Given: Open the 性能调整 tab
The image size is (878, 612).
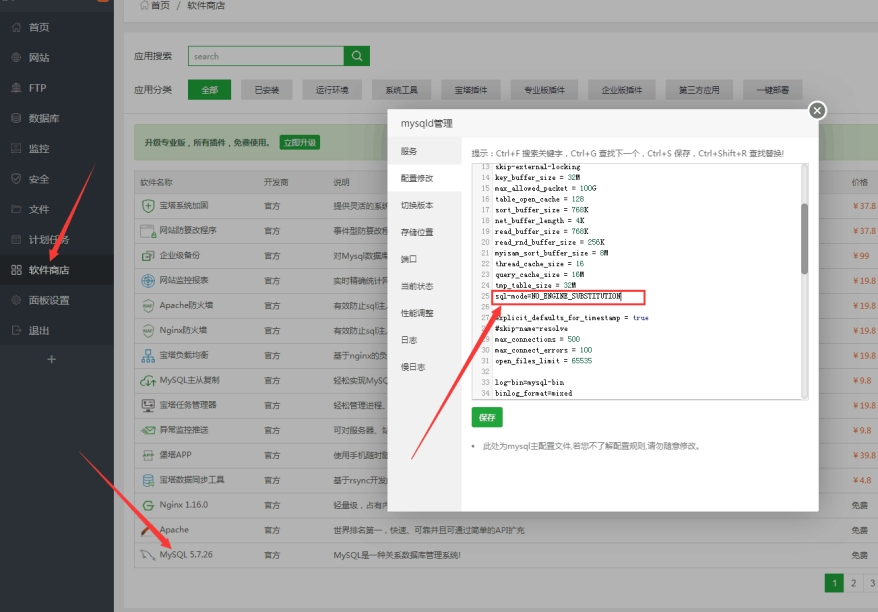Looking at the screenshot, I should coord(417,313).
